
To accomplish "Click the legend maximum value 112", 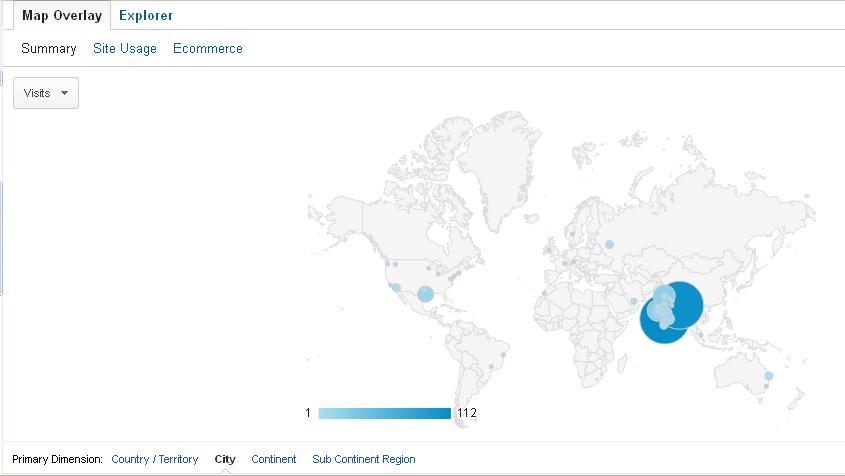I will 467,413.
